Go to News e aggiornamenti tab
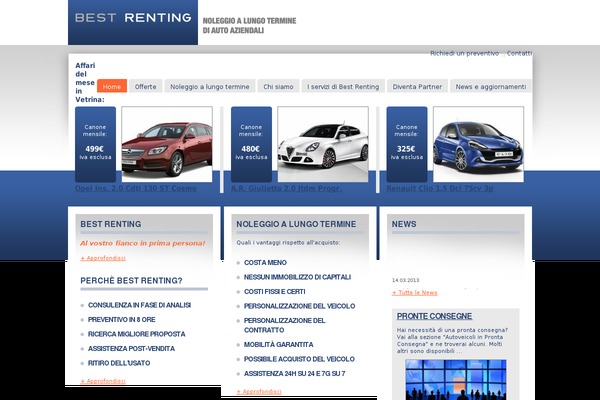The image size is (600, 400). click(x=491, y=87)
